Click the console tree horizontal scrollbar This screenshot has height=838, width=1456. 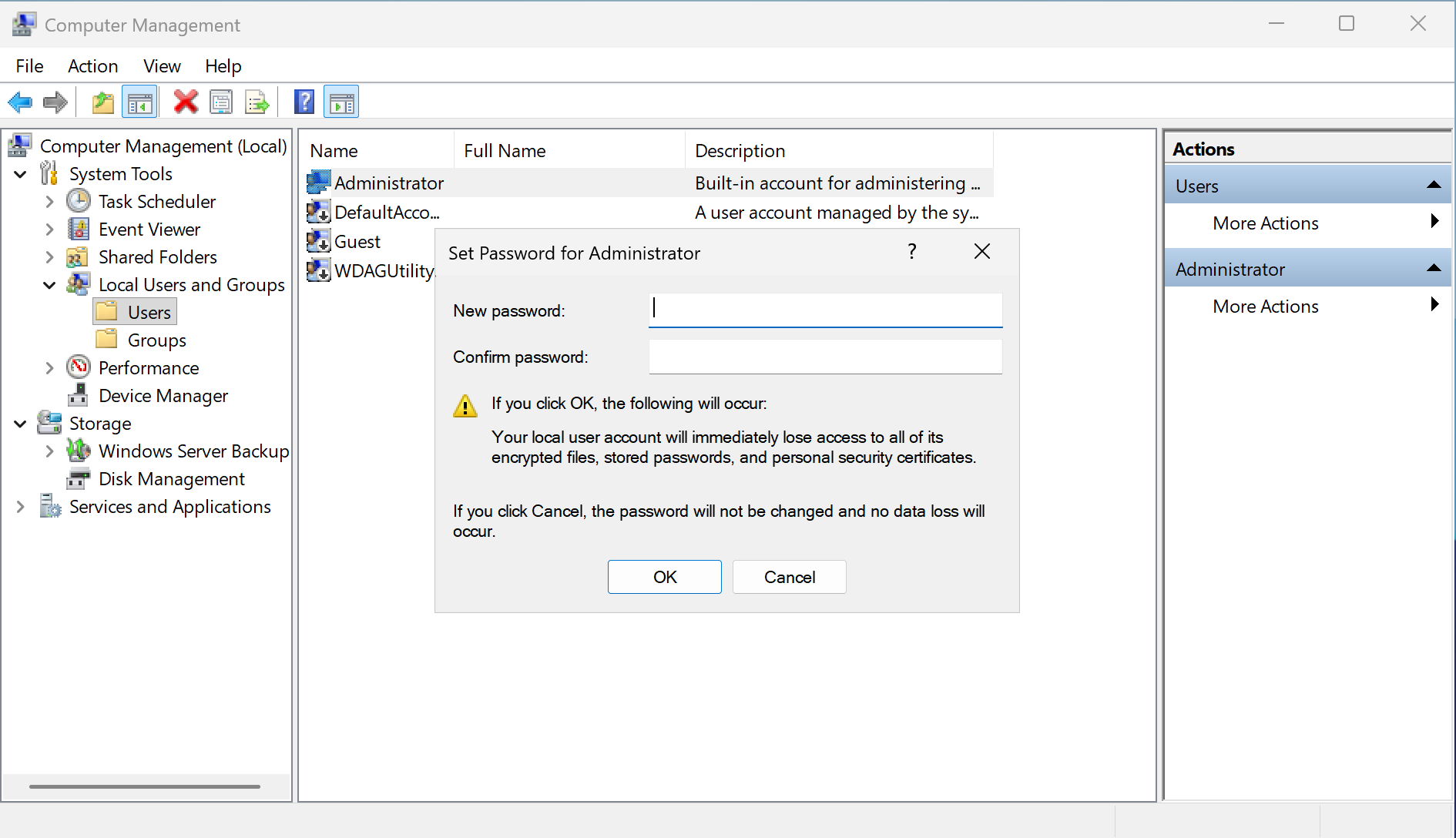click(x=145, y=786)
